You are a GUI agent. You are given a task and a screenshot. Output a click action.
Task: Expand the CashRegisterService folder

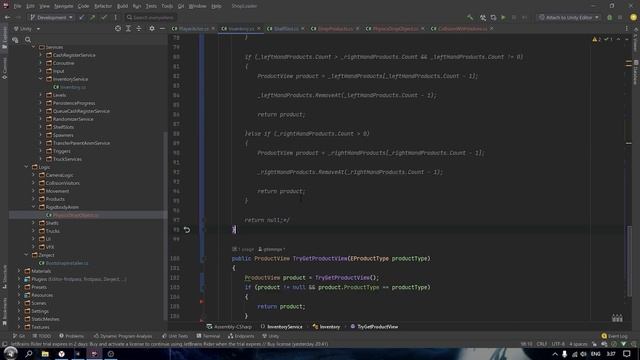[x=40, y=55]
